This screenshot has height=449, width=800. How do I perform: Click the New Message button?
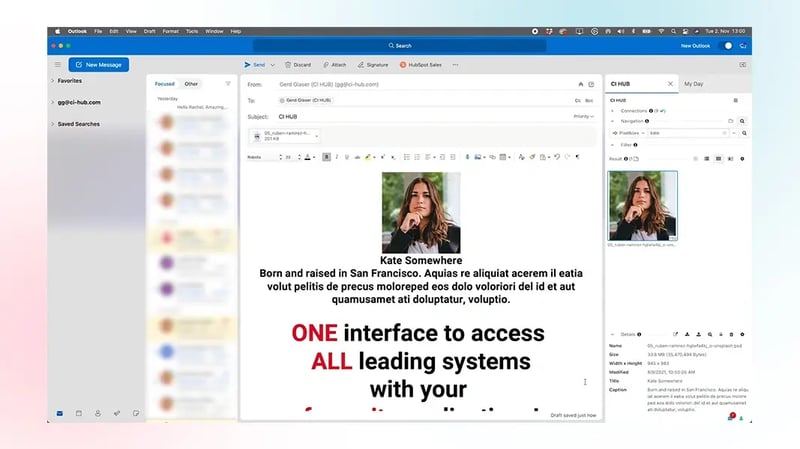tap(98, 64)
